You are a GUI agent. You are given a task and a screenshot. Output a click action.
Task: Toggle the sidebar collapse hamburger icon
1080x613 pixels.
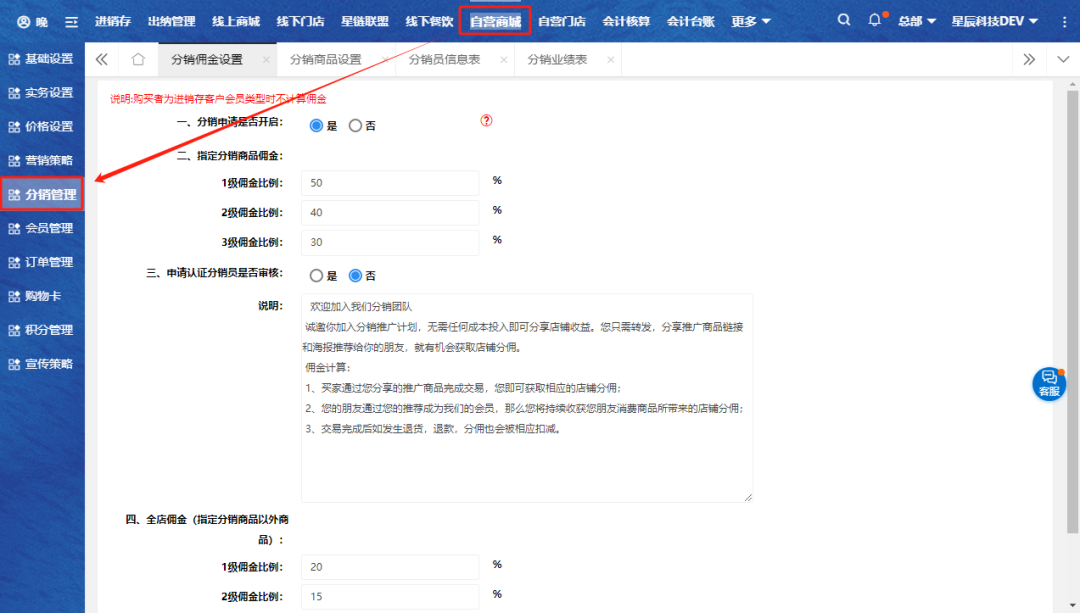point(71,21)
